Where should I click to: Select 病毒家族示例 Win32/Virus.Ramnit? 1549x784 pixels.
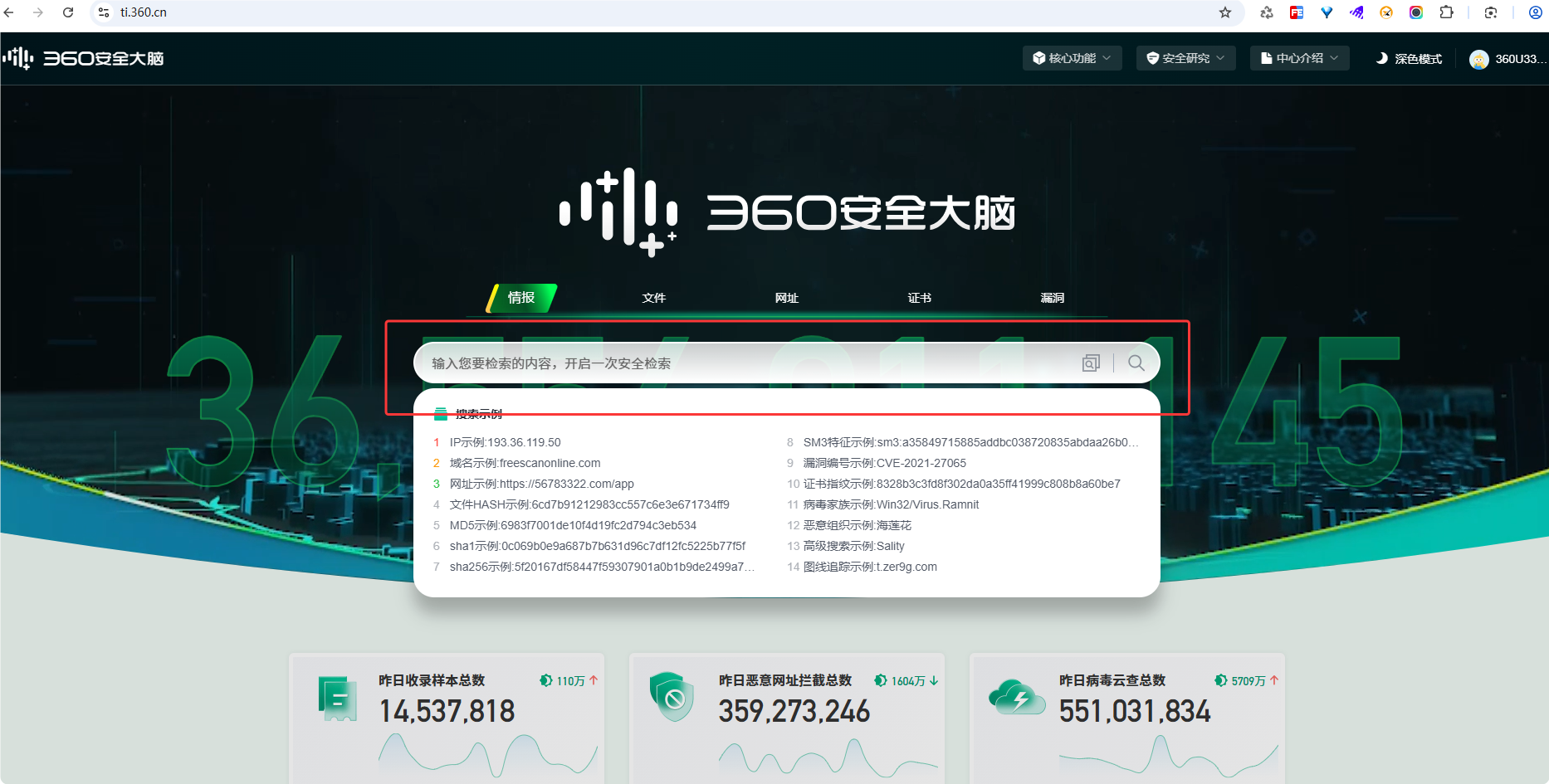pos(891,504)
